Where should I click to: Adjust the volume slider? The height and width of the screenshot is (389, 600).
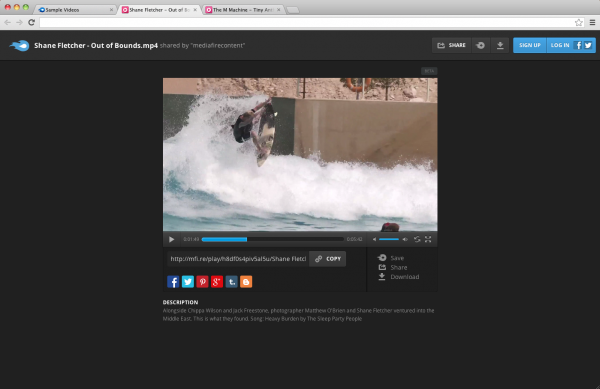[x=389, y=239]
